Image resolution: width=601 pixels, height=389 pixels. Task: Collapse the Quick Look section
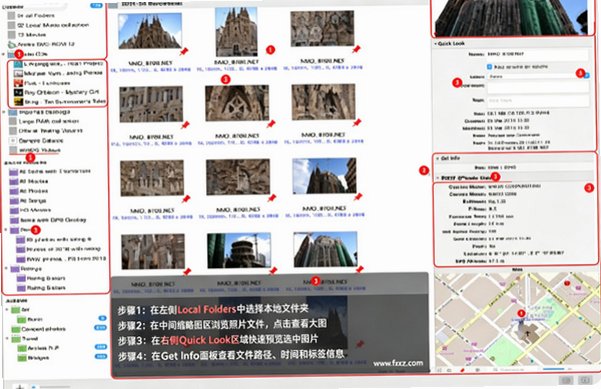(435, 44)
